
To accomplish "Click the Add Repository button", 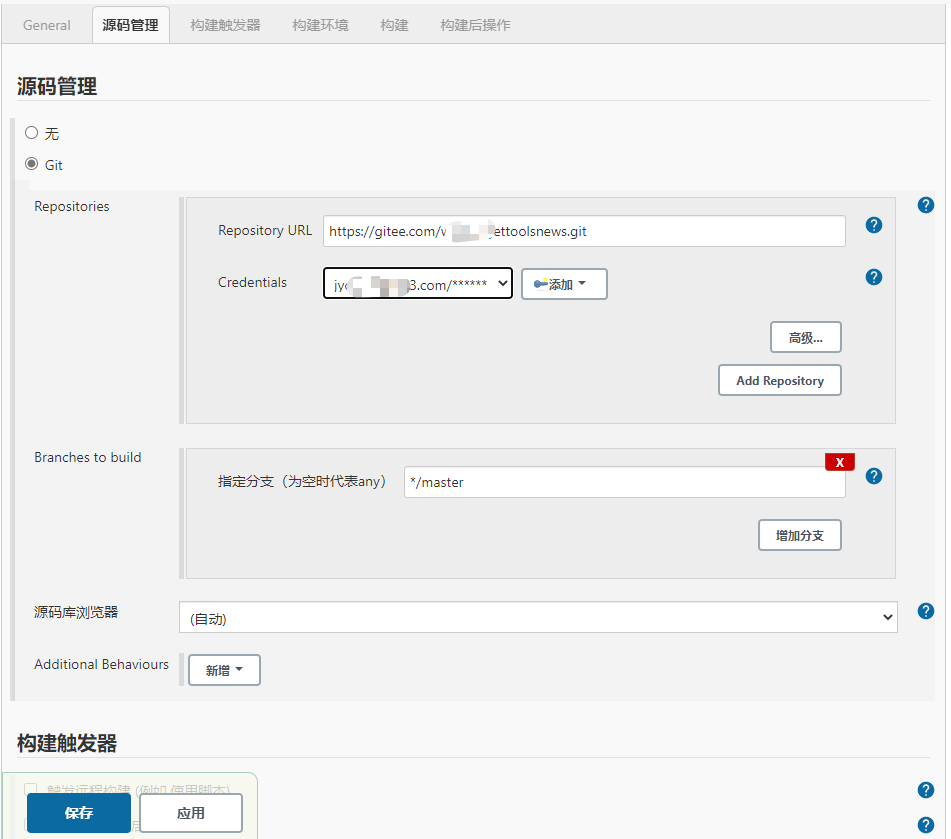I will pos(780,380).
